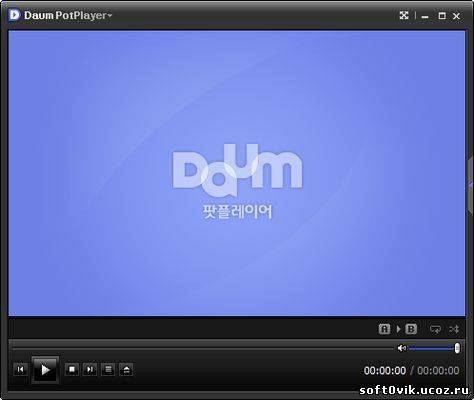Open a file with the eject icon

click(x=127, y=369)
